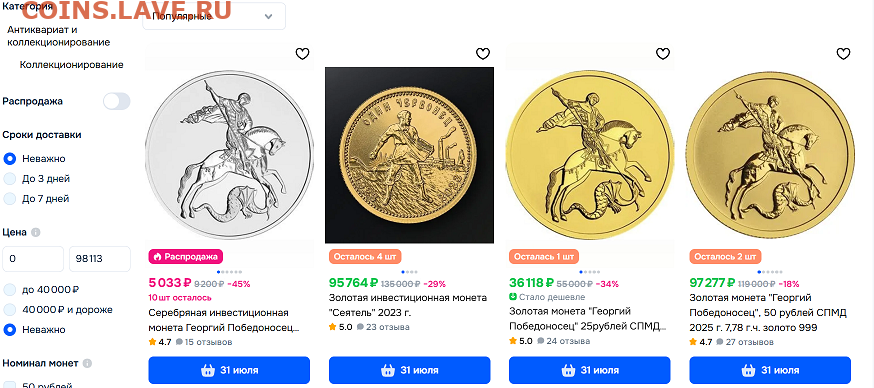Open Коллекционирование subcategory
Image resolution: width=874 pixels, height=388 pixels.
click(71, 65)
